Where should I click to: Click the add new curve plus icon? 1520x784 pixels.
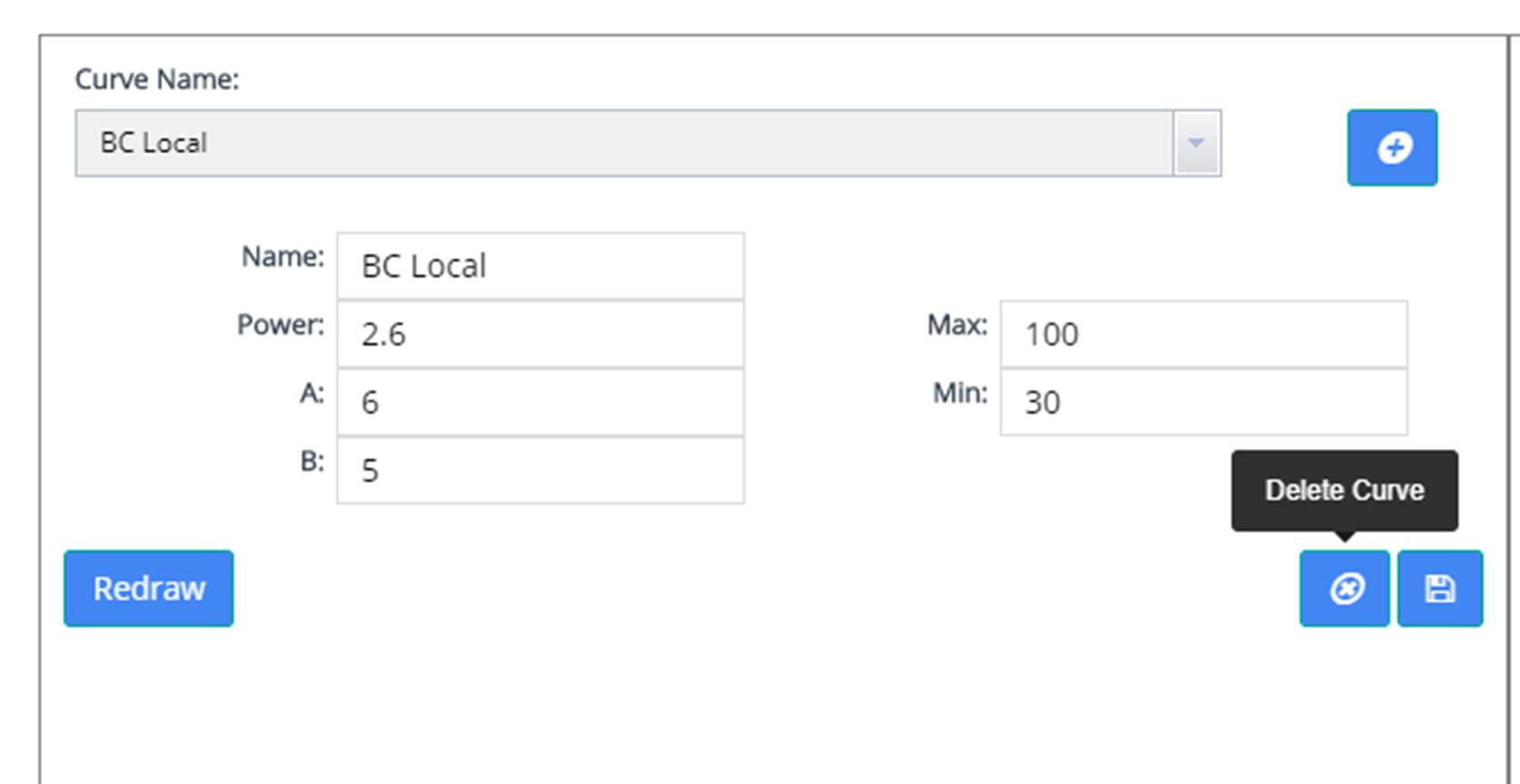pyautogui.click(x=1393, y=148)
